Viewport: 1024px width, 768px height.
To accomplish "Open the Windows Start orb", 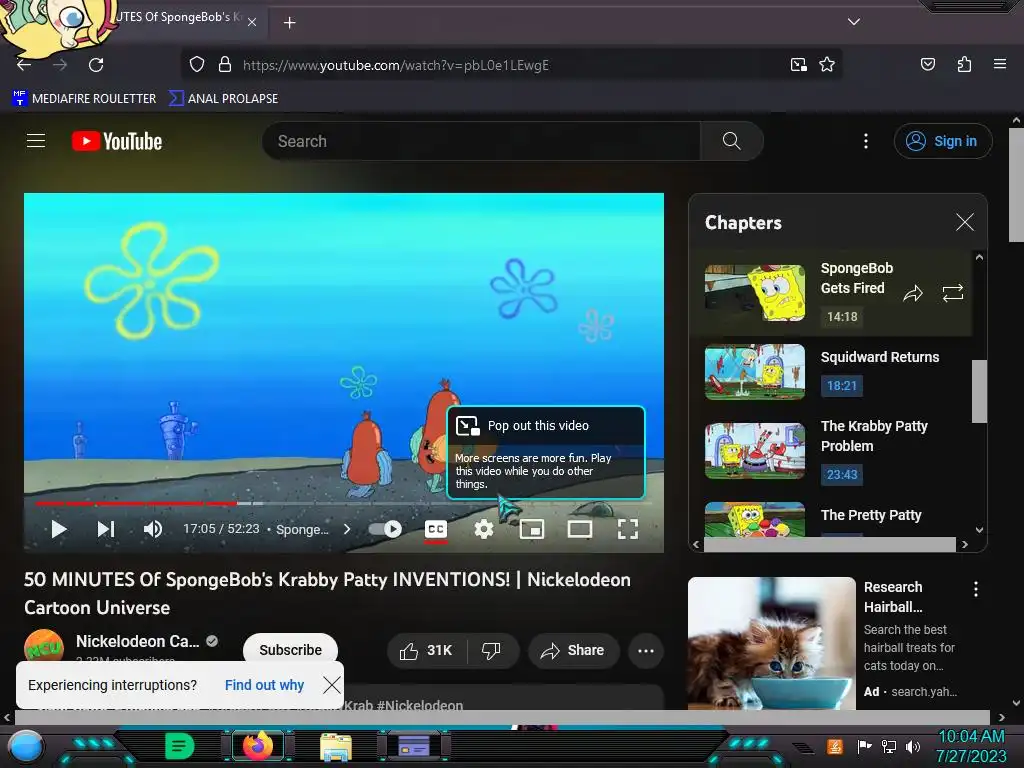I will tap(25, 746).
